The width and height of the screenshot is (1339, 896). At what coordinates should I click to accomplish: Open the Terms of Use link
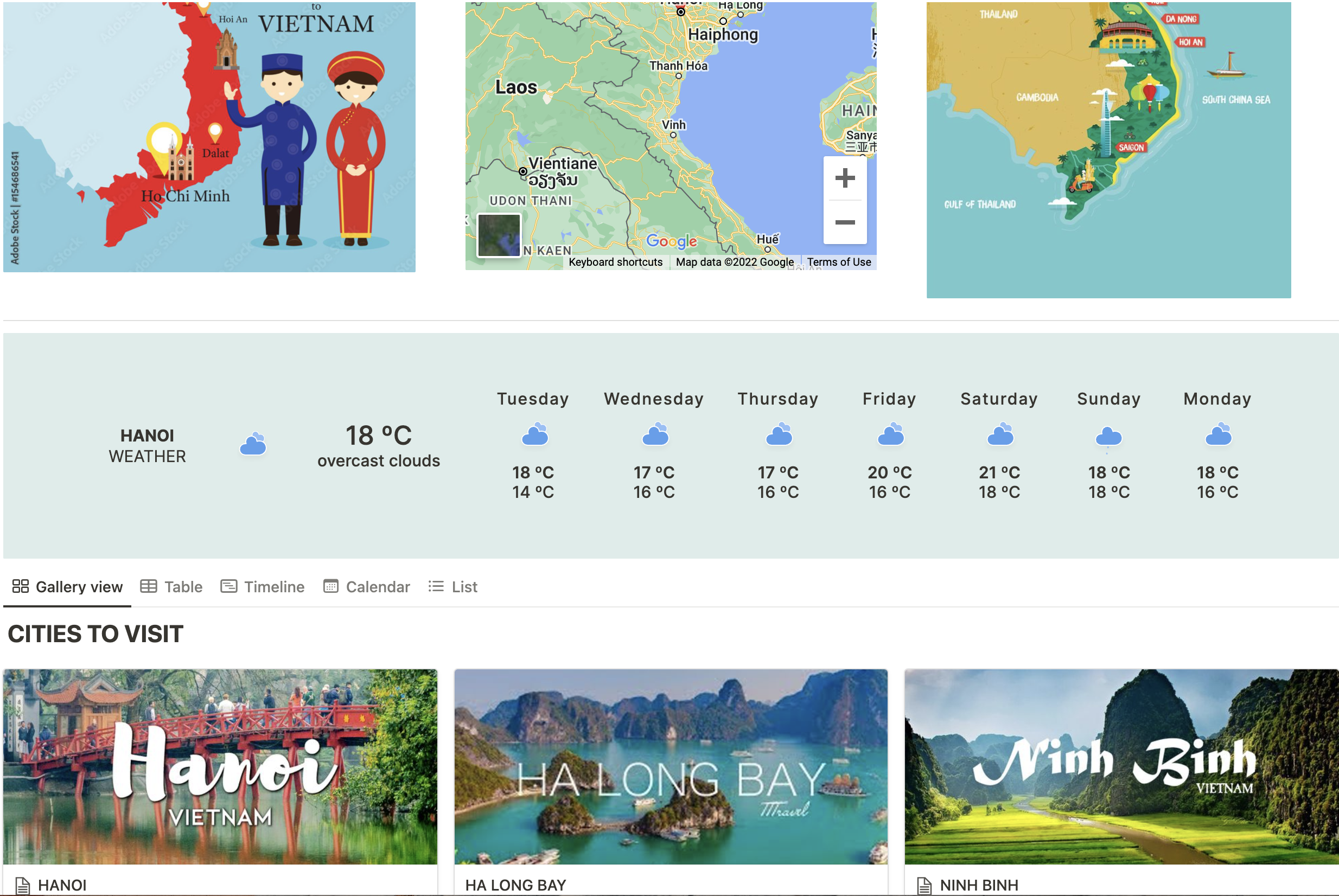(x=838, y=263)
